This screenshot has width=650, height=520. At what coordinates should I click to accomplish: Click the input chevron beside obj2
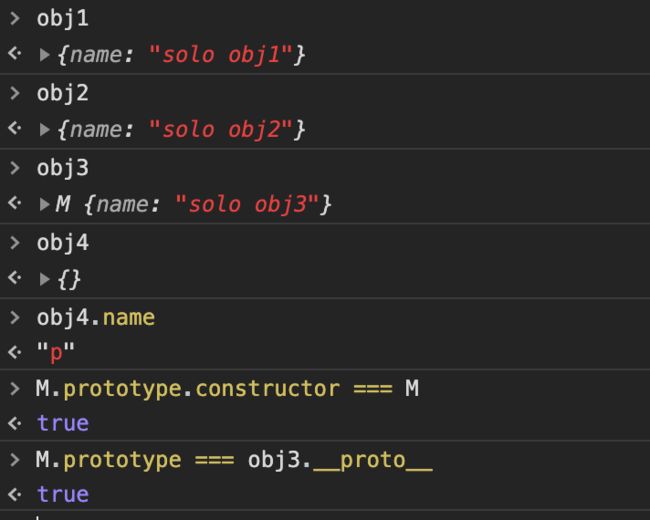pyautogui.click(x=15, y=93)
